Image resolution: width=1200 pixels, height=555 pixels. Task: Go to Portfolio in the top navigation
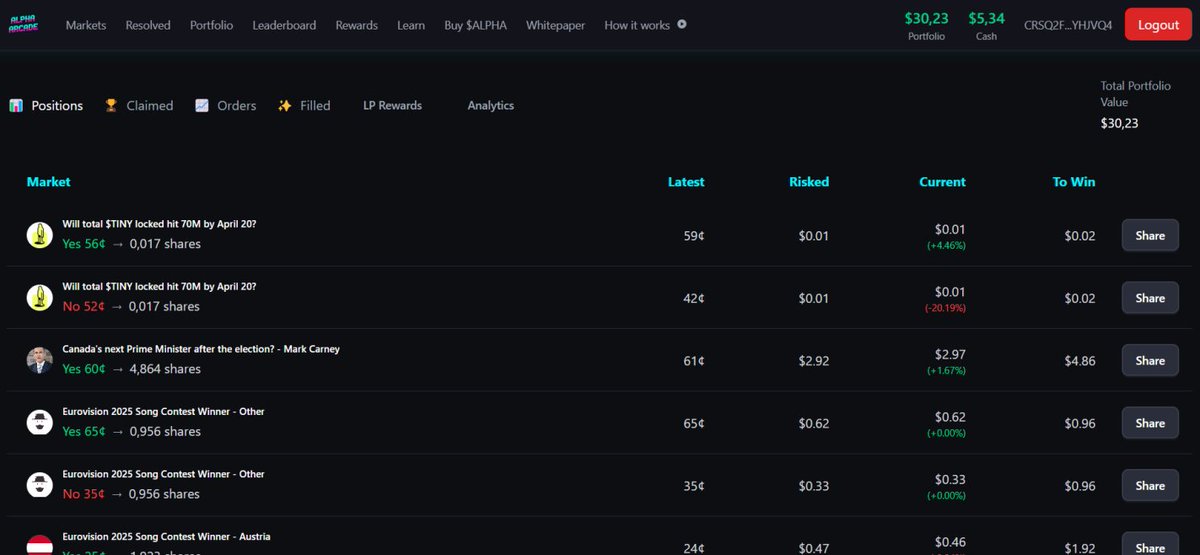click(x=212, y=25)
